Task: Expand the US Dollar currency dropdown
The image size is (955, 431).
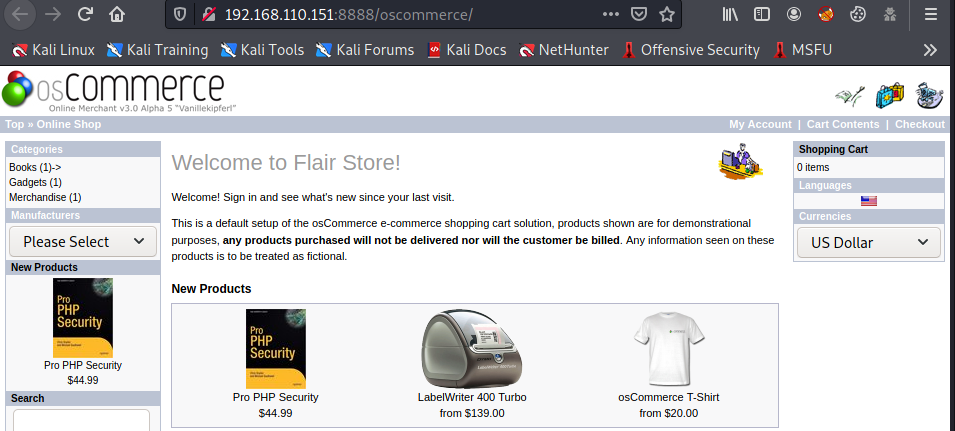Action: click(x=868, y=242)
